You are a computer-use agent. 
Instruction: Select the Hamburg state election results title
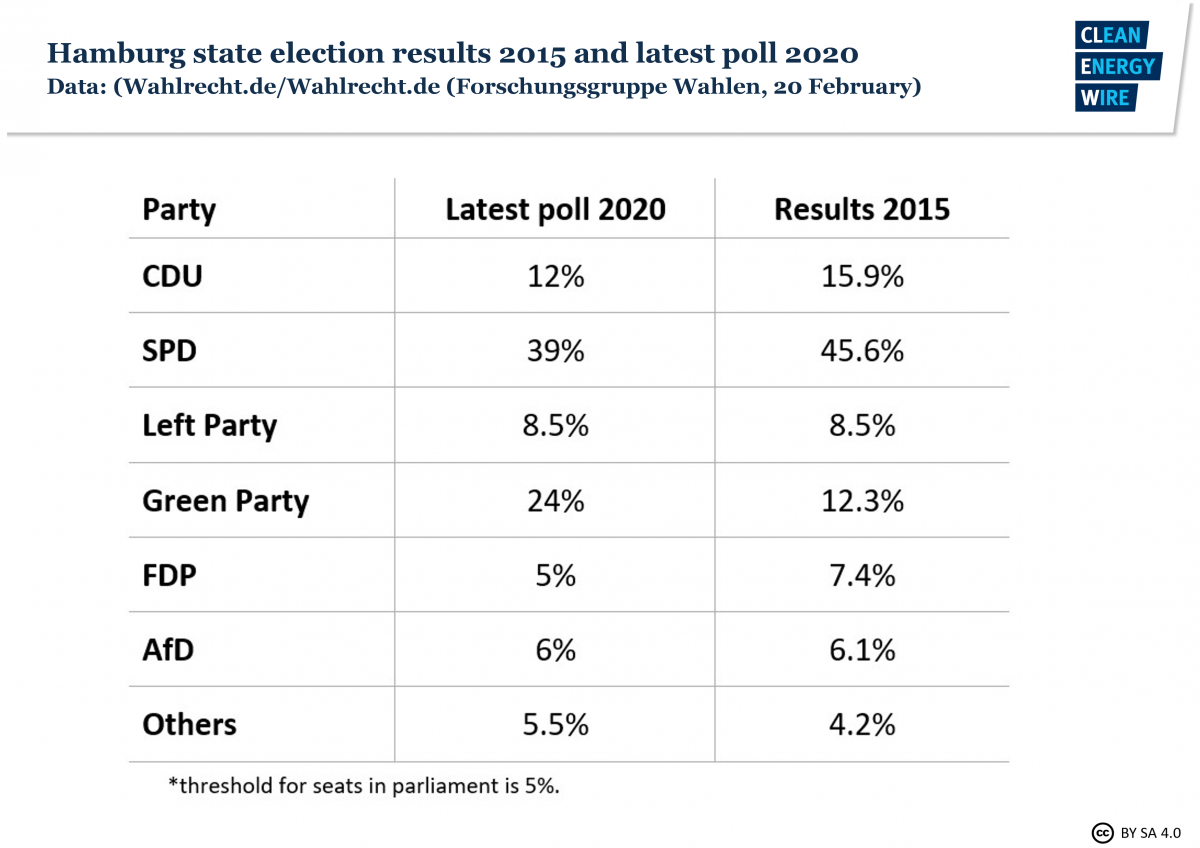(452, 53)
